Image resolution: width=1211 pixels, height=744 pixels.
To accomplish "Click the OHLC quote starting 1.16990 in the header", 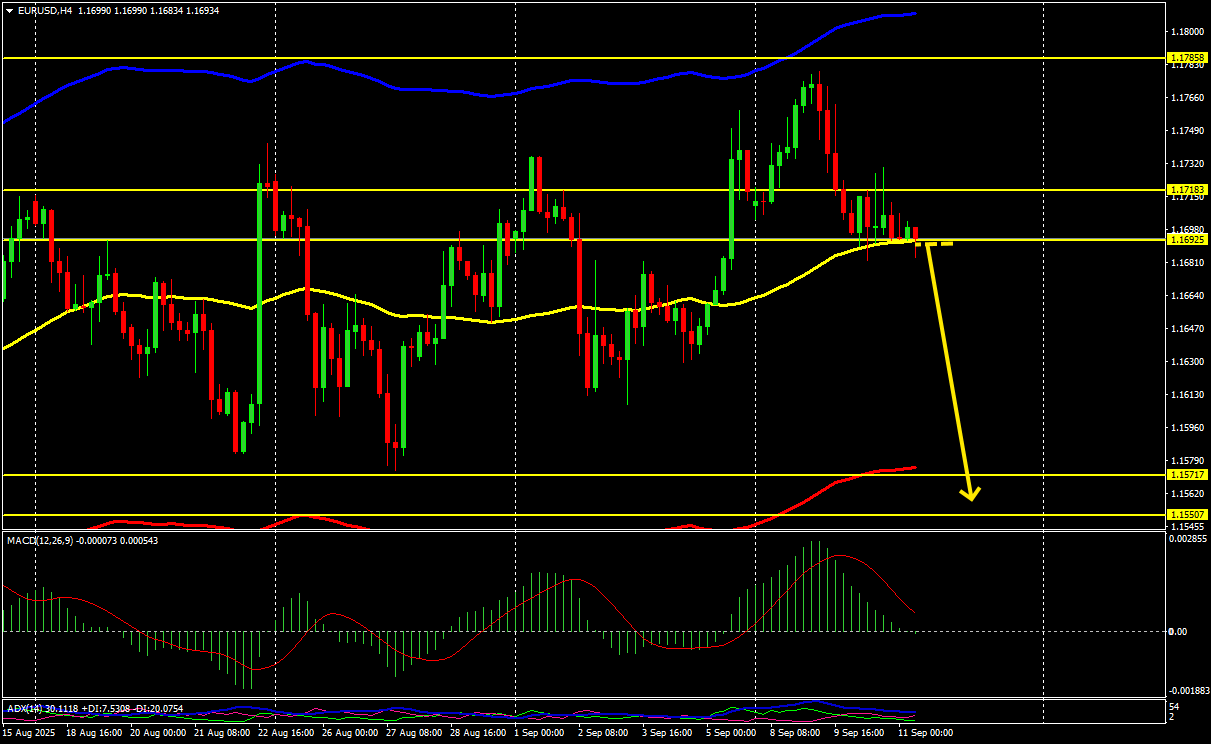I will tap(148, 10).
